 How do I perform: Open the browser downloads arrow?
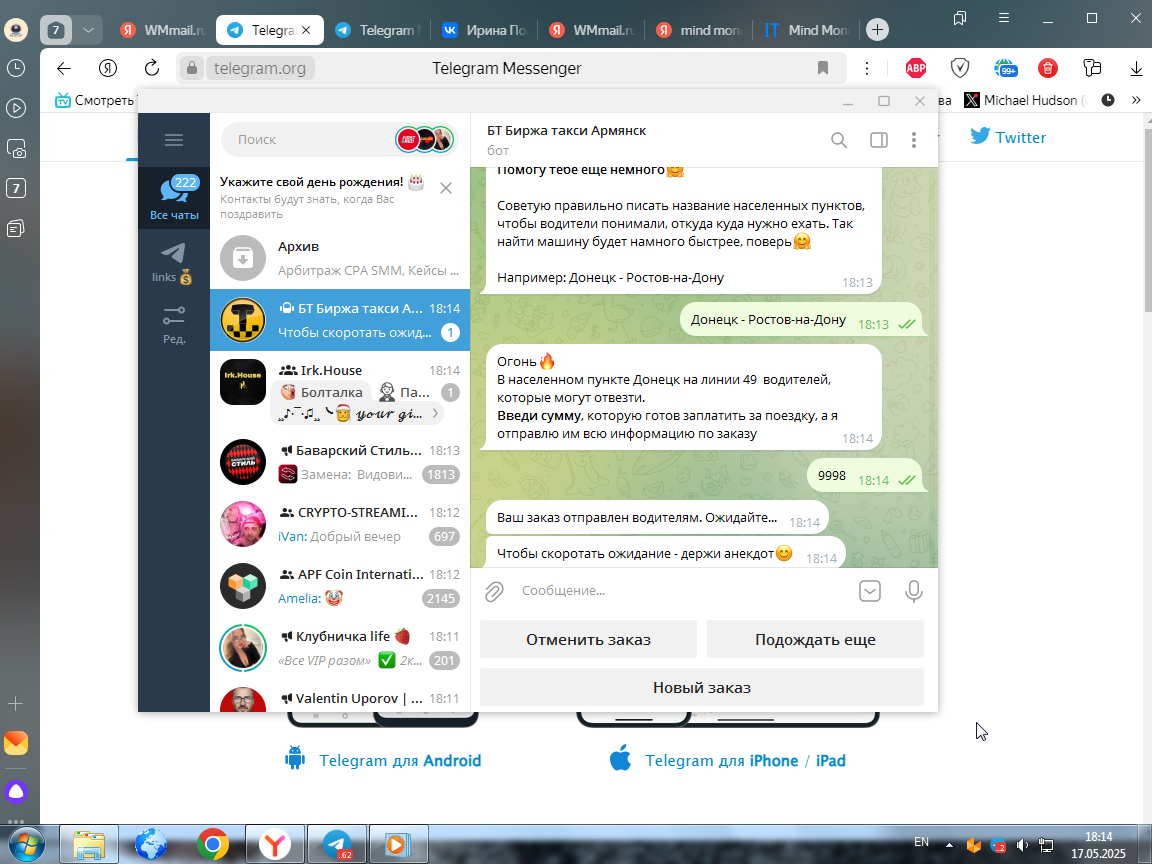pyautogui.click(x=1136, y=68)
